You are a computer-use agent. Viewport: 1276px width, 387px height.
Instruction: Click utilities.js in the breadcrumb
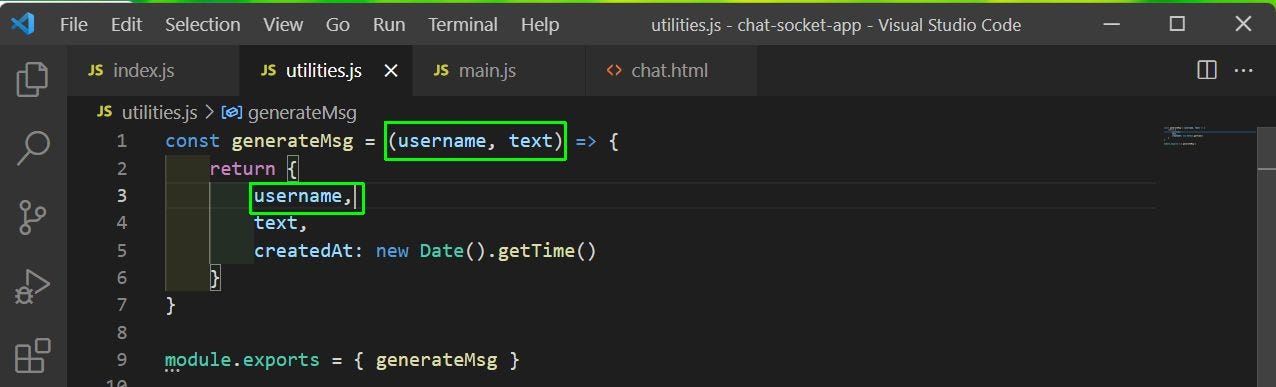click(x=158, y=112)
